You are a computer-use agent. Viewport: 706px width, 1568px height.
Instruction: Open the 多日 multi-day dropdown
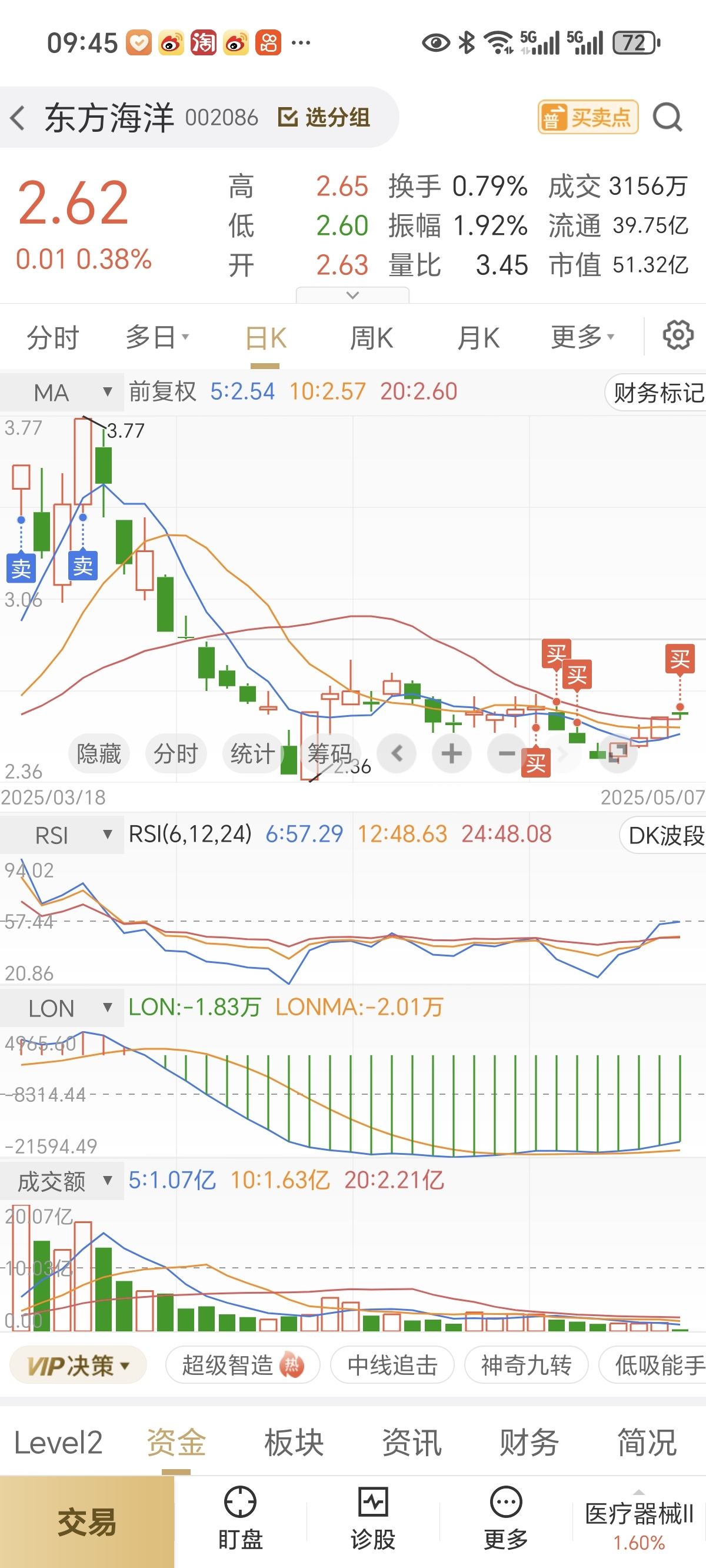click(x=158, y=337)
